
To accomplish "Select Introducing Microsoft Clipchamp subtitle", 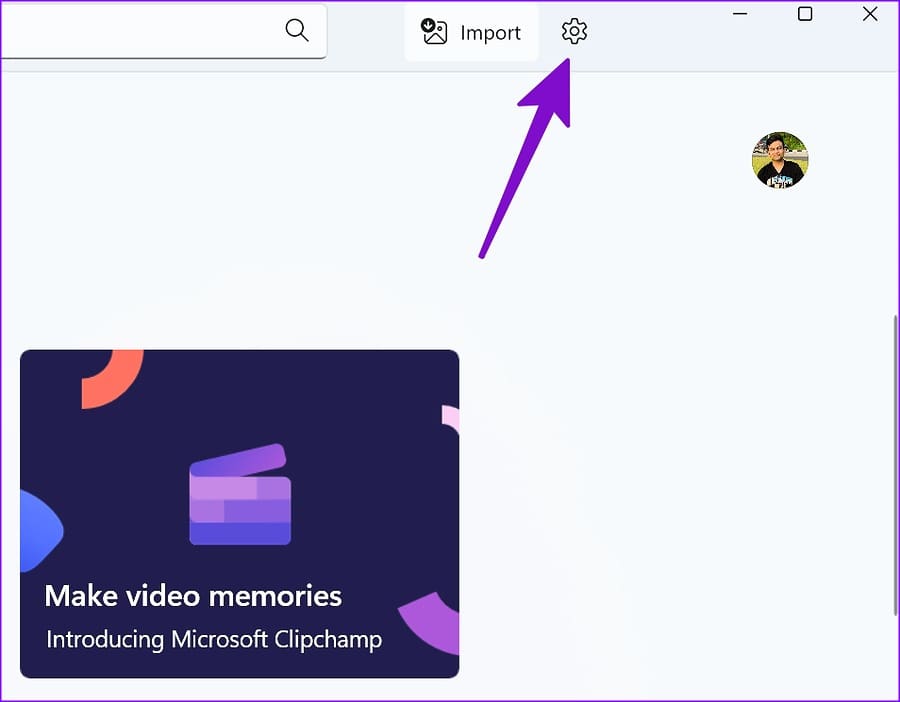I will pos(214,639).
